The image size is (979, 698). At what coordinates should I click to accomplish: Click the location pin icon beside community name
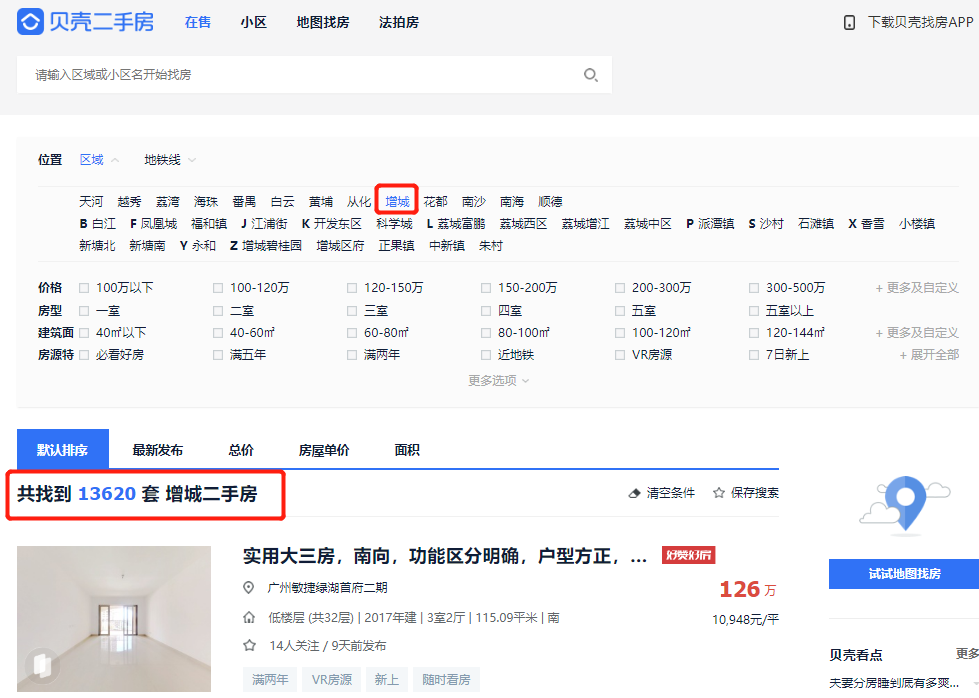pos(250,588)
